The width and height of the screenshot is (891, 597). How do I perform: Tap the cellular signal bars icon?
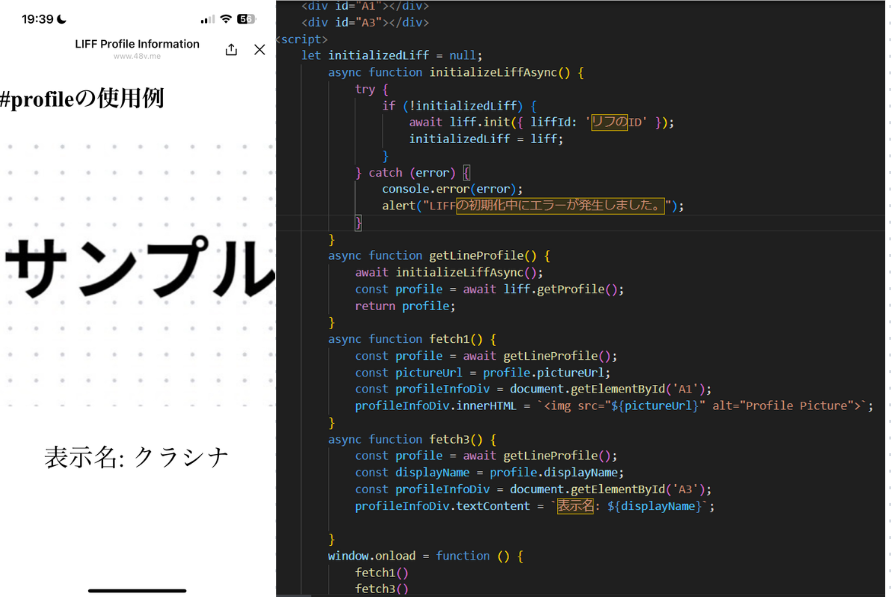[207, 20]
